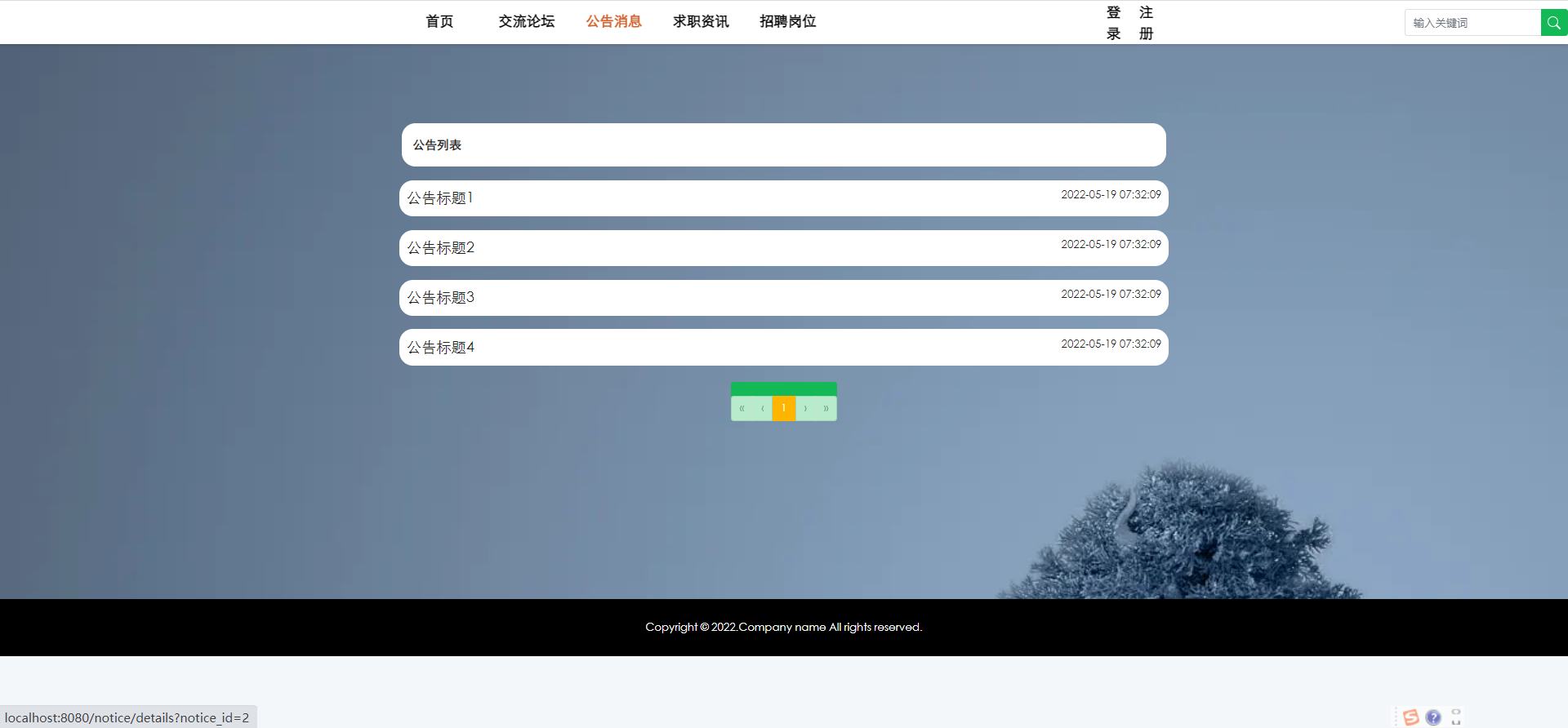Open the blue question mark help icon

(1433, 717)
